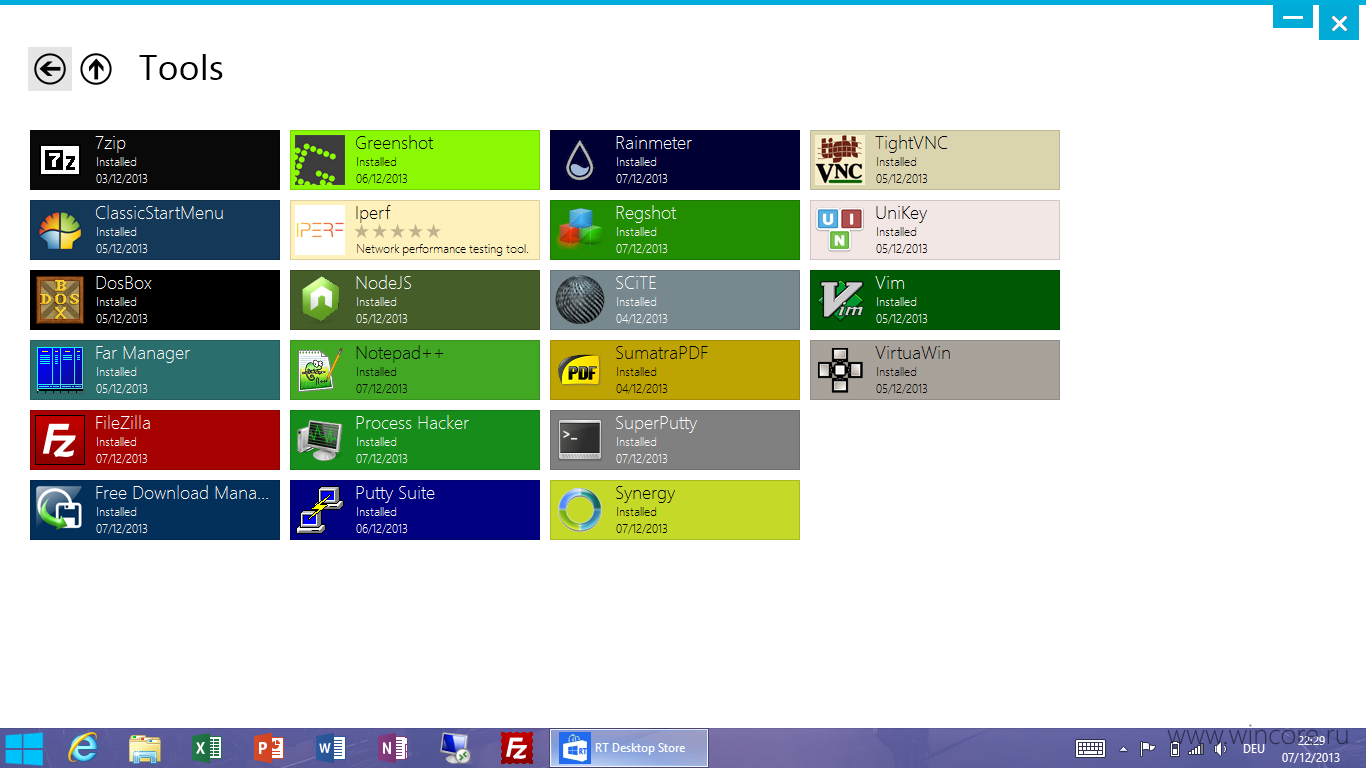Open the Greenshot icon
Image resolution: width=1366 pixels, height=768 pixels.
[320, 160]
